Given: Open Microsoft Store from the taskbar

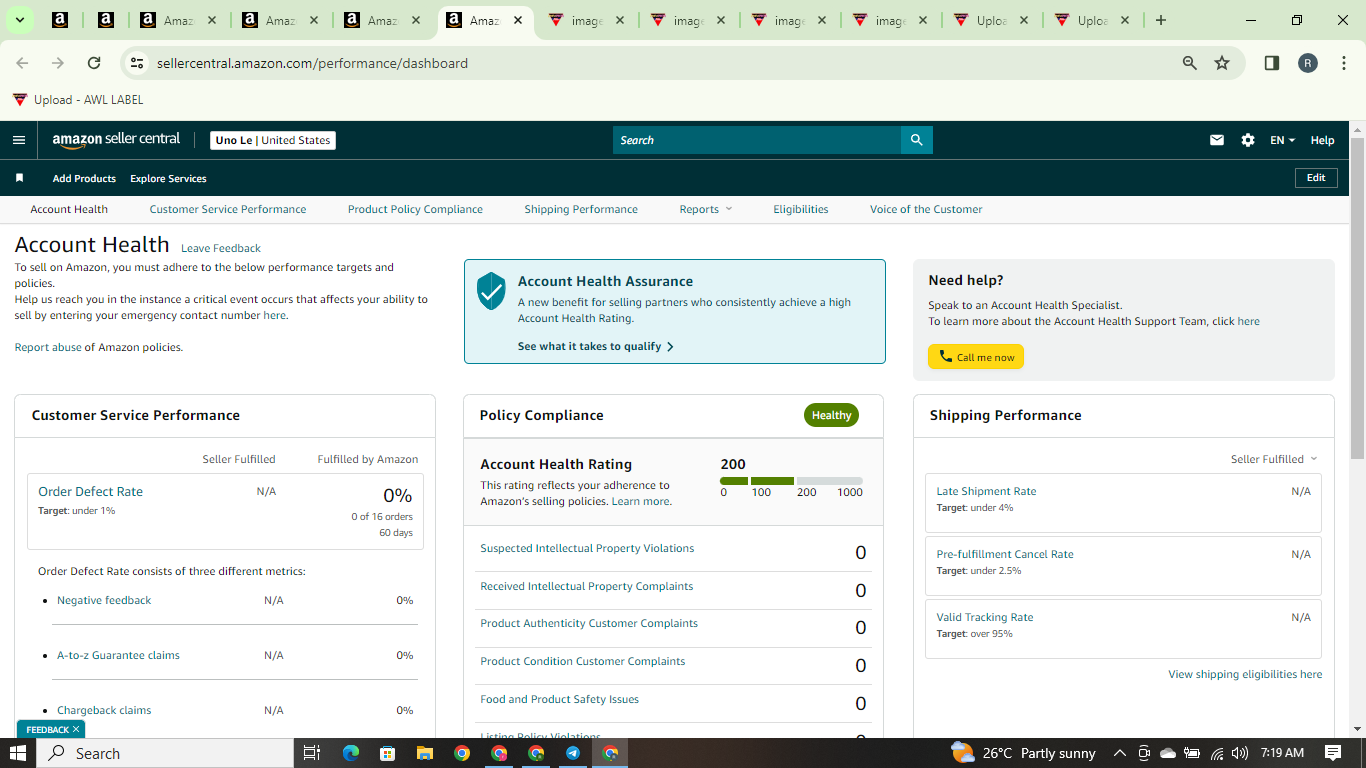Looking at the screenshot, I should click(387, 753).
